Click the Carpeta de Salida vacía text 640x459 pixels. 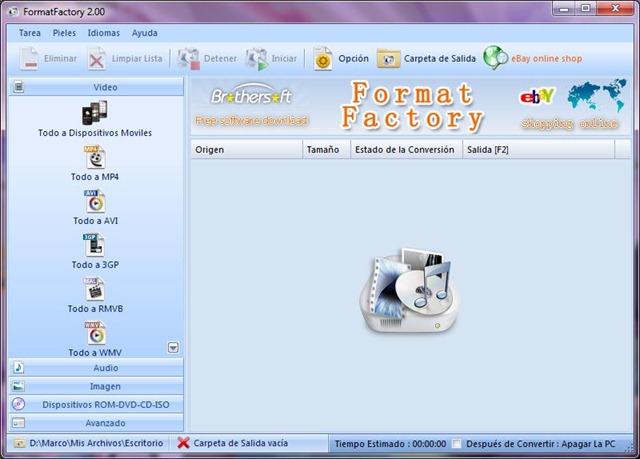tap(240, 443)
